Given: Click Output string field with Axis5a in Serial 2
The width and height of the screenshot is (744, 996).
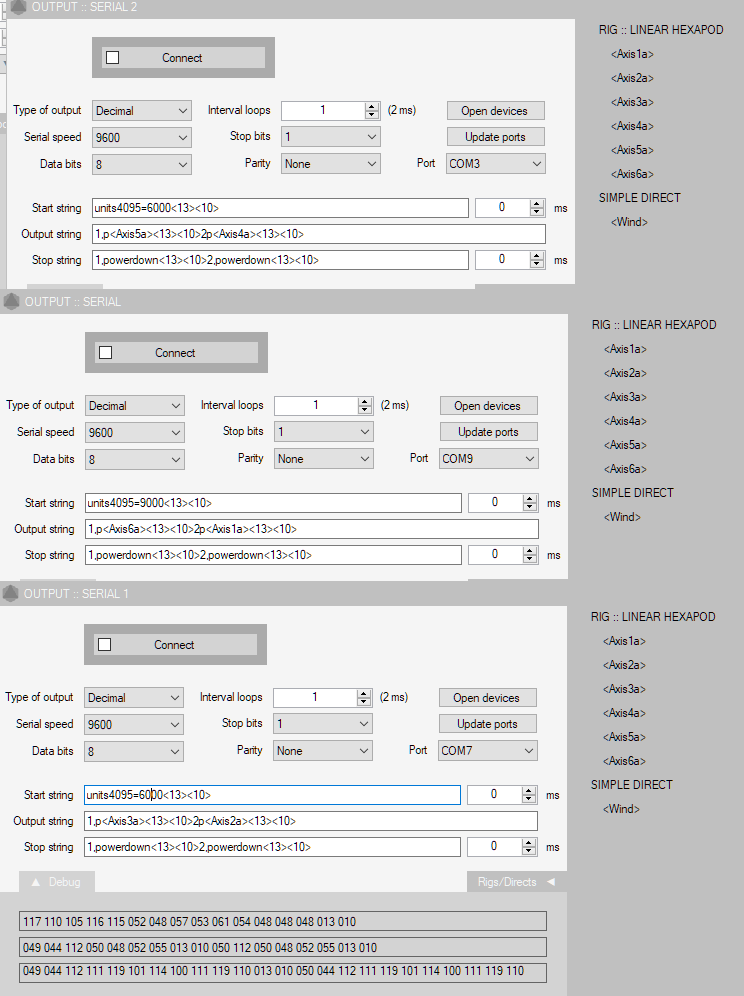Looking at the screenshot, I should pos(318,234).
